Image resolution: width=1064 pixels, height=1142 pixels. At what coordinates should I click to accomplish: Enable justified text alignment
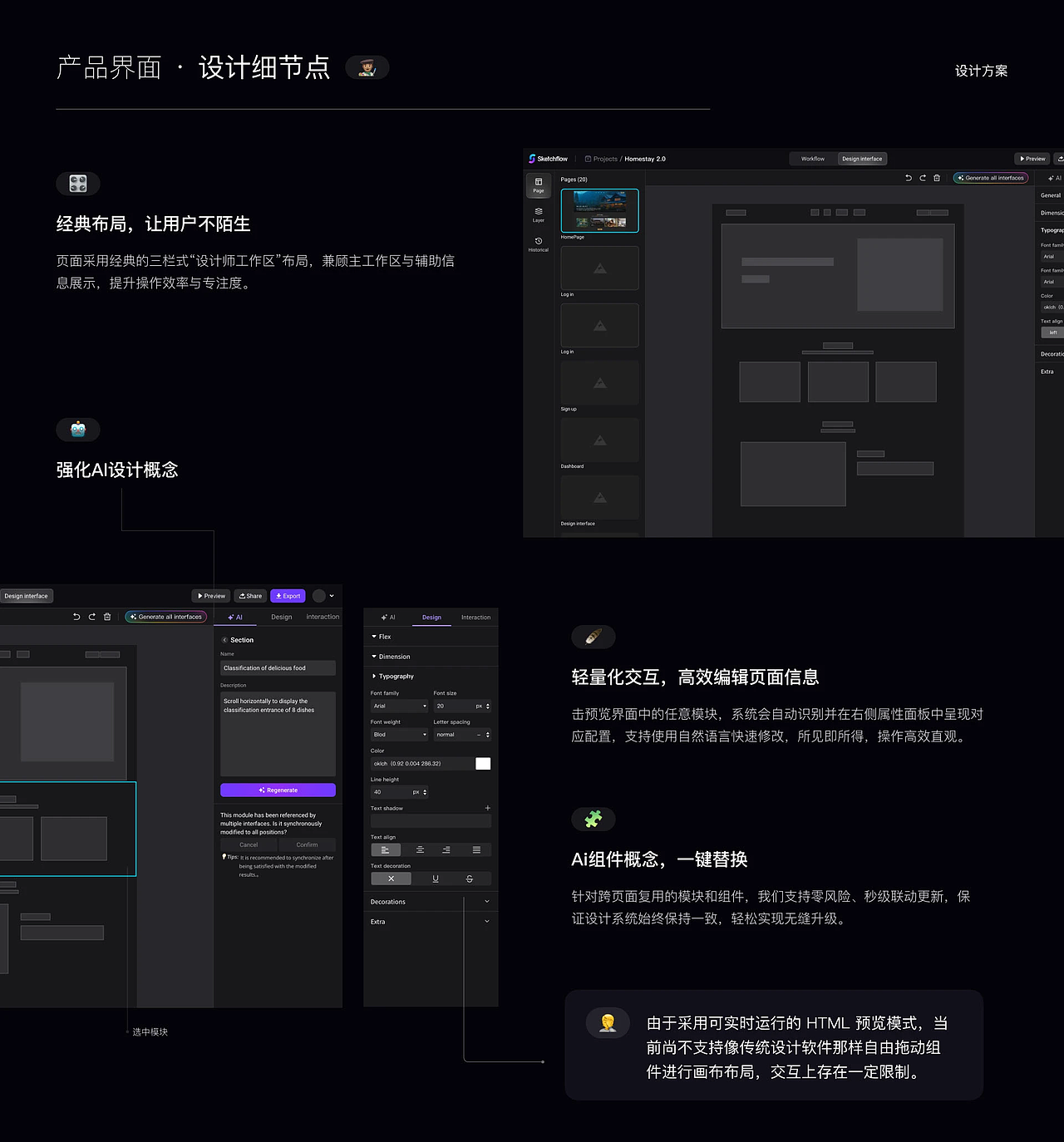[477, 849]
